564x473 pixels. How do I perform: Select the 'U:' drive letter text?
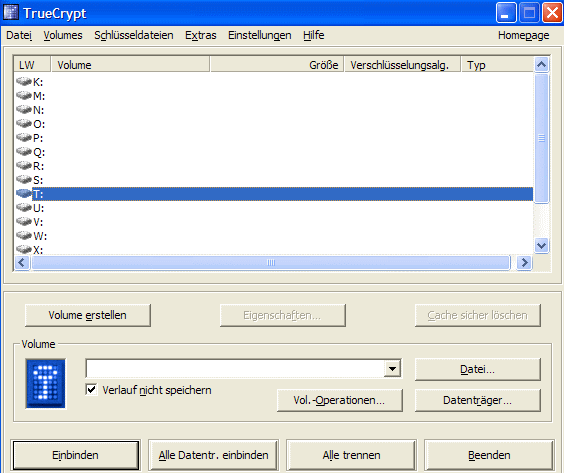[x=38, y=208]
